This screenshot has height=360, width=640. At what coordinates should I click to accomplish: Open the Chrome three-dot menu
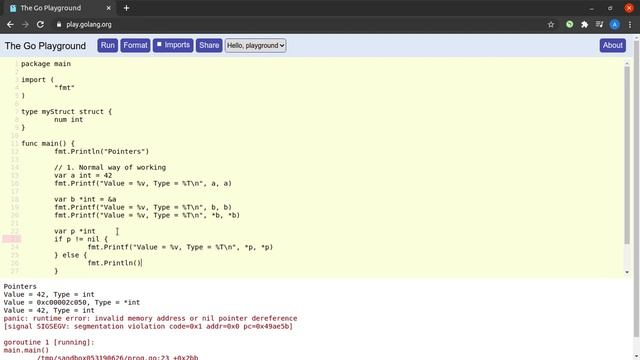pyautogui.click(x=630, y=24)
